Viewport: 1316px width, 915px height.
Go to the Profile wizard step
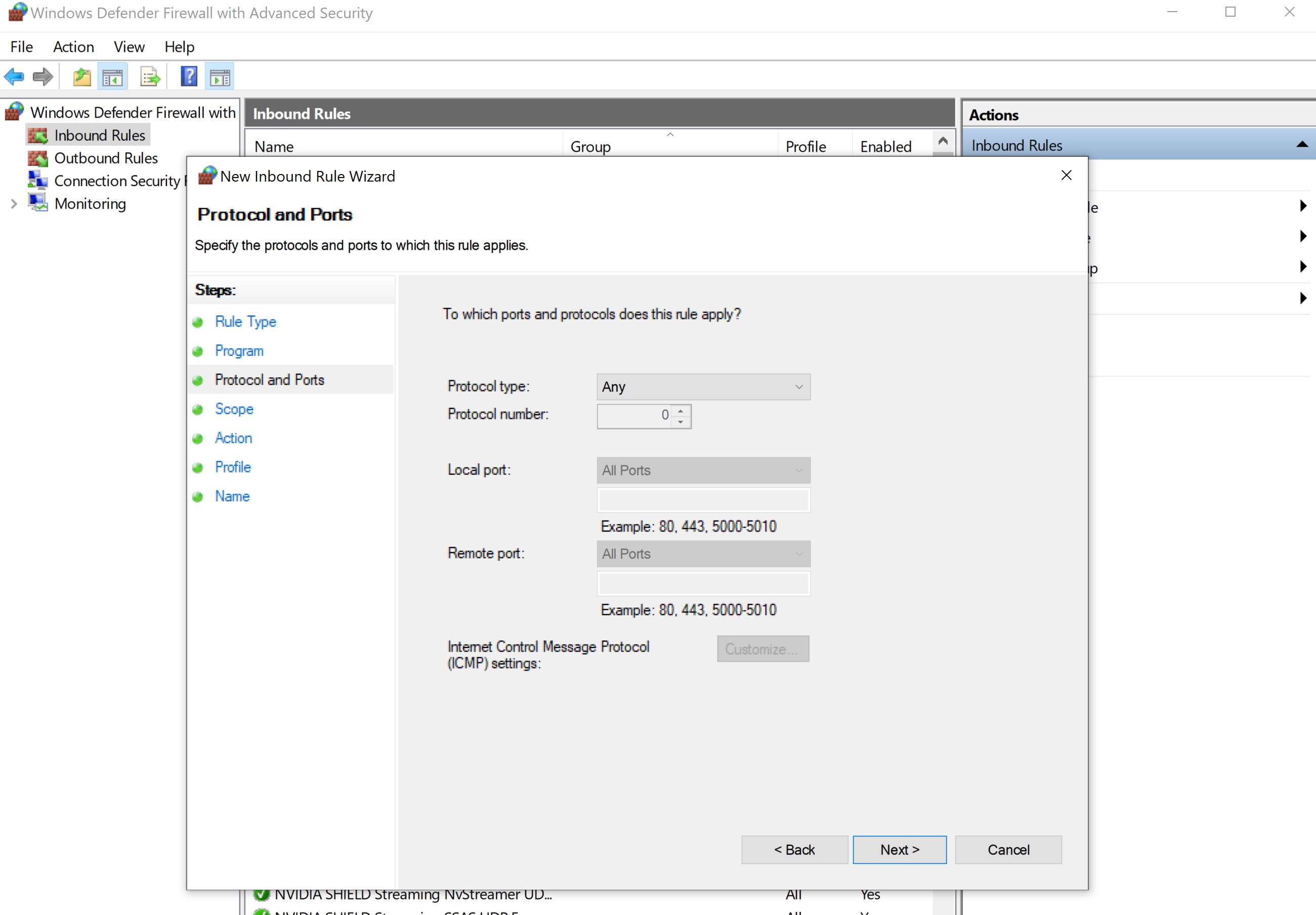coord(233,467)
